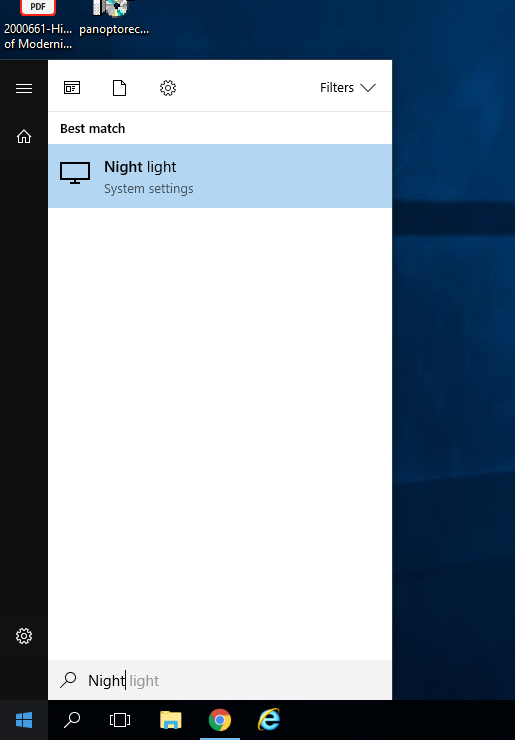Open the settings gear in left sidebar
This screenshot has width=515, height=740.
point(24,636)
